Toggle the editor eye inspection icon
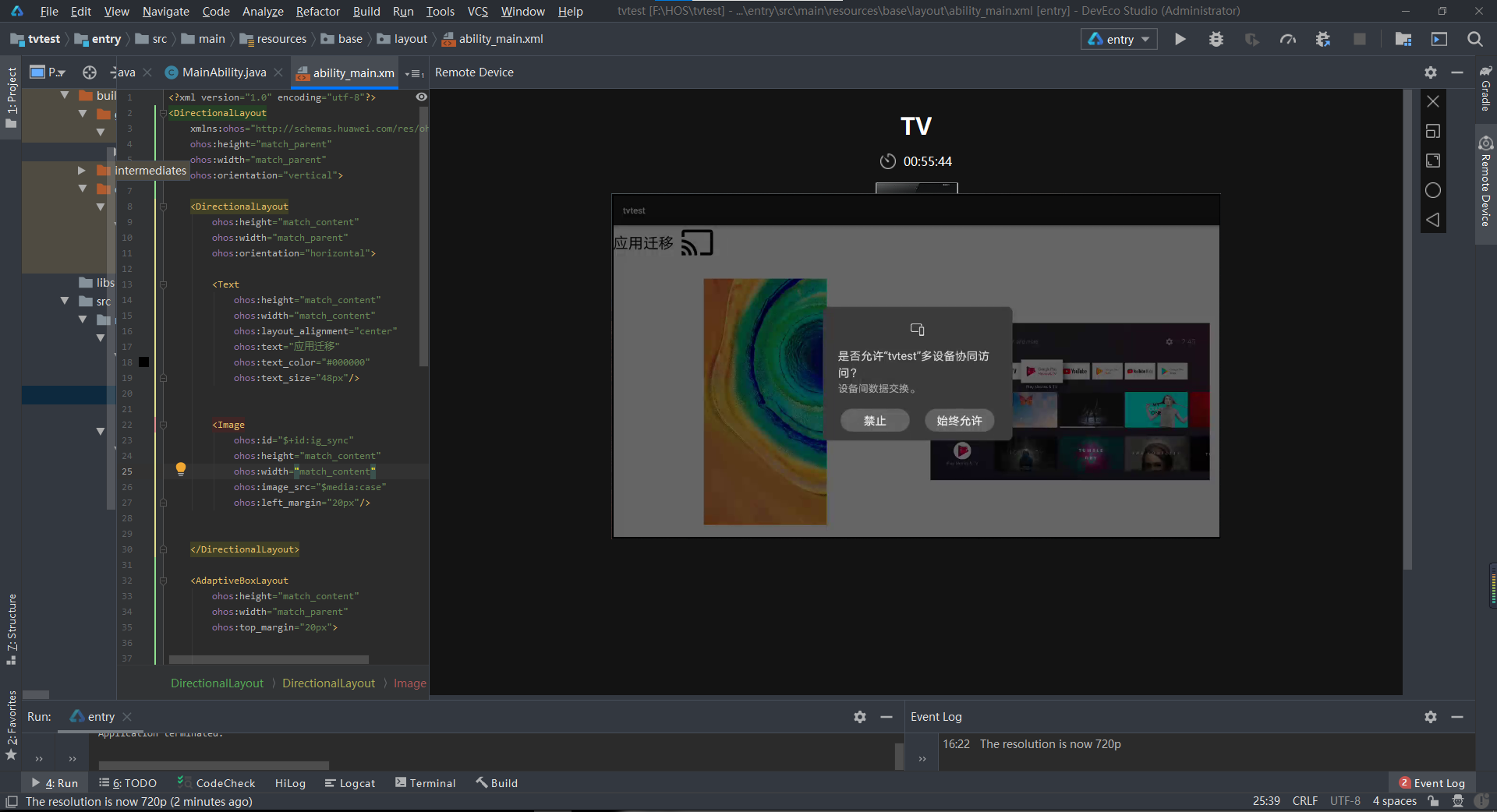 [x=421, y=97]
